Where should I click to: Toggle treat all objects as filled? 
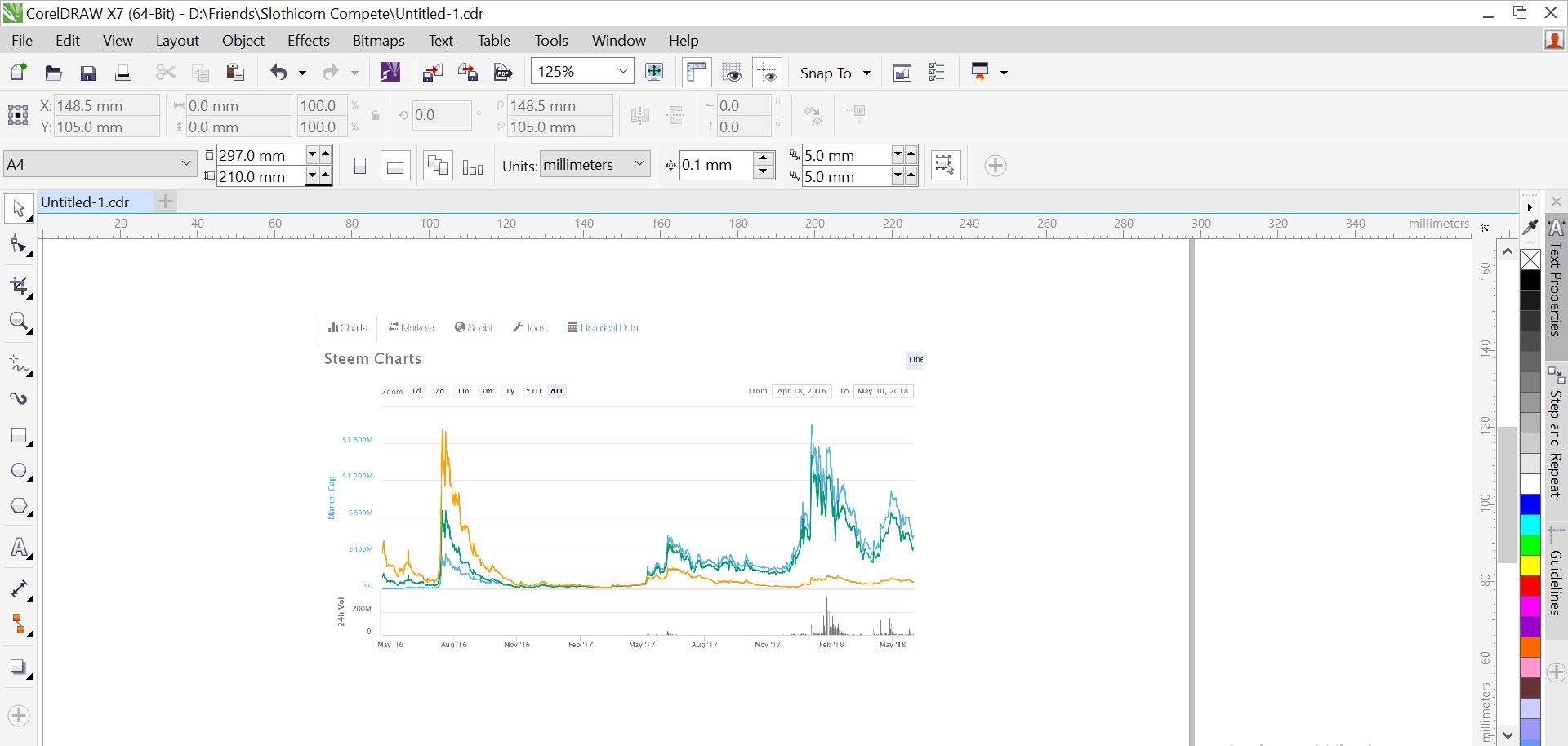pos(946,166)
